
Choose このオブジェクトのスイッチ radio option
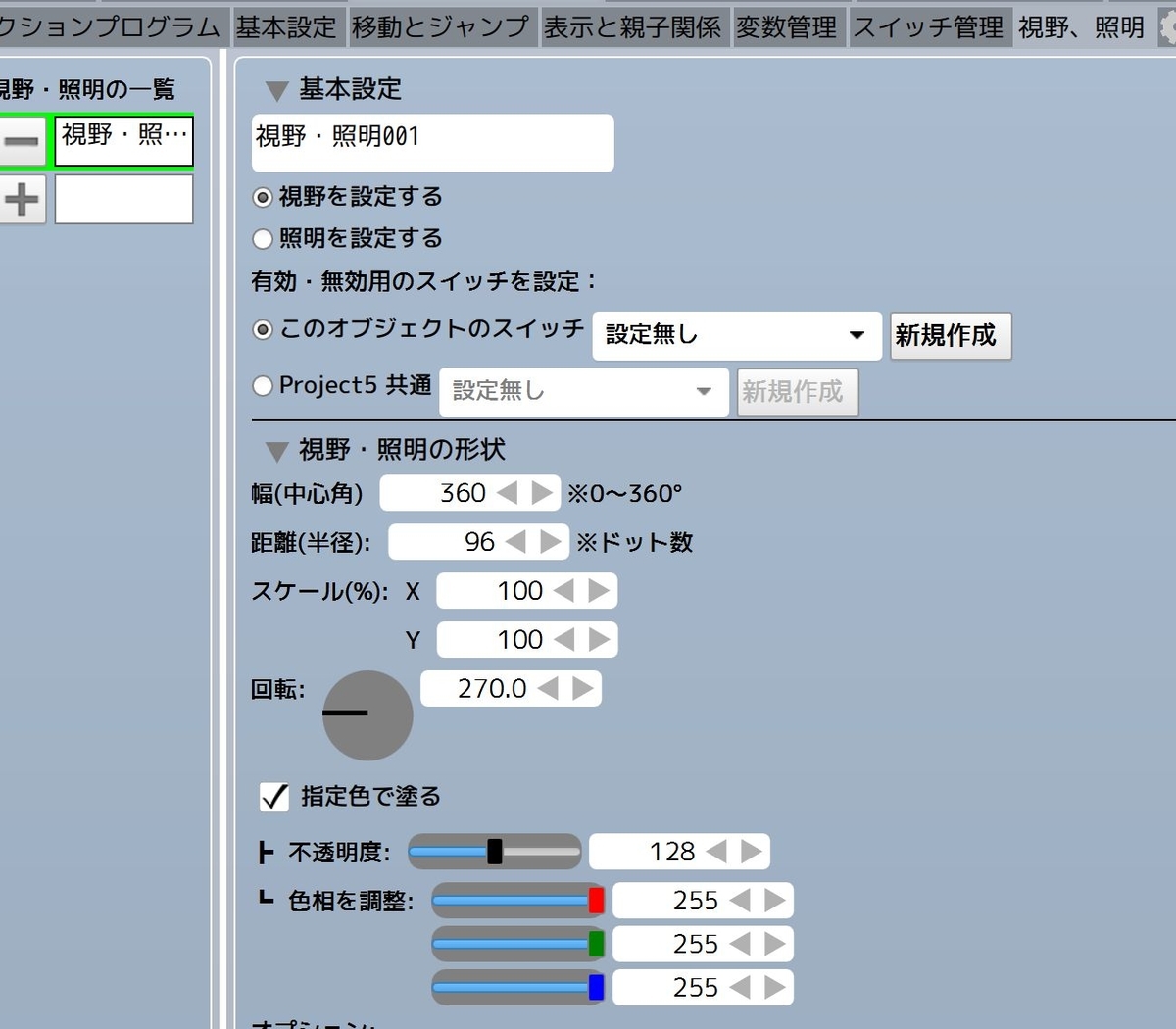263,329
